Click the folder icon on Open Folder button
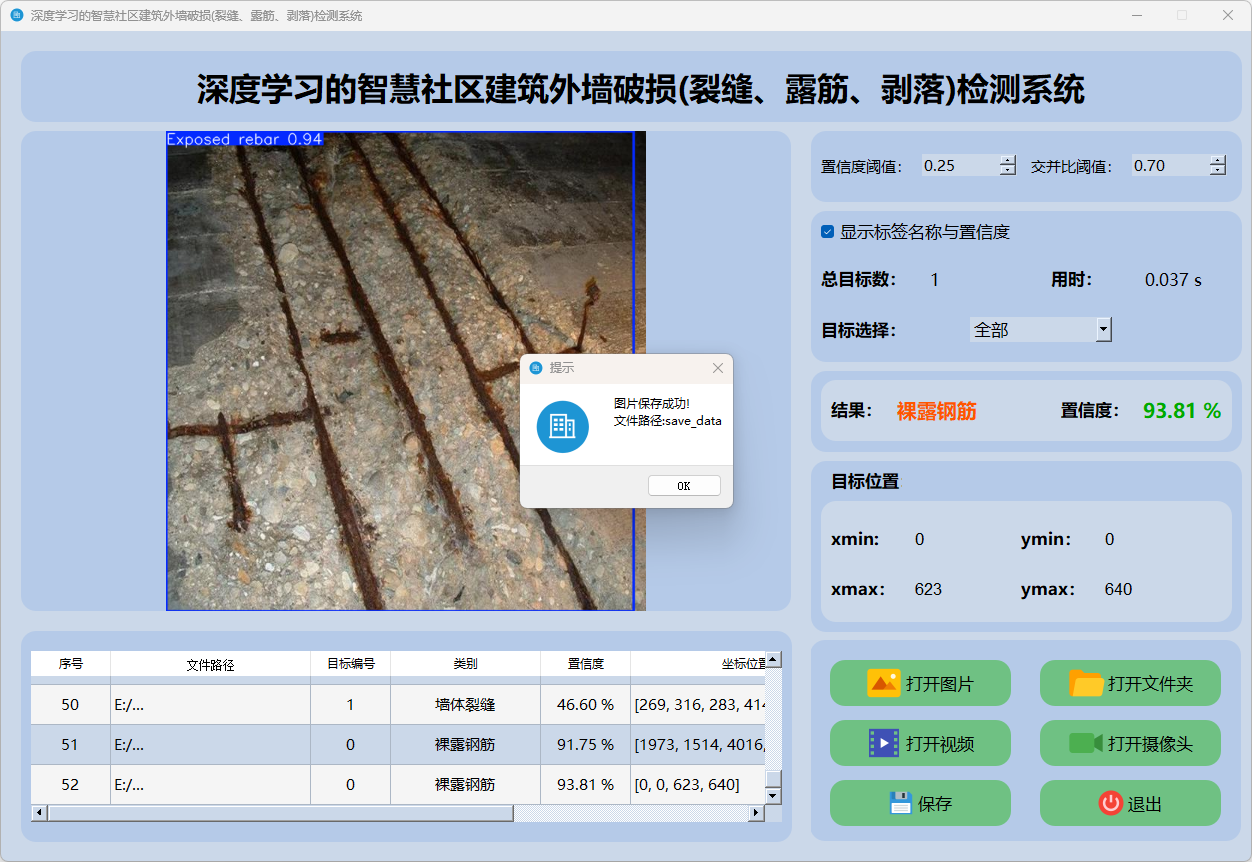The height and width of the screenshot is (862, 1252). pos(1086,684)
